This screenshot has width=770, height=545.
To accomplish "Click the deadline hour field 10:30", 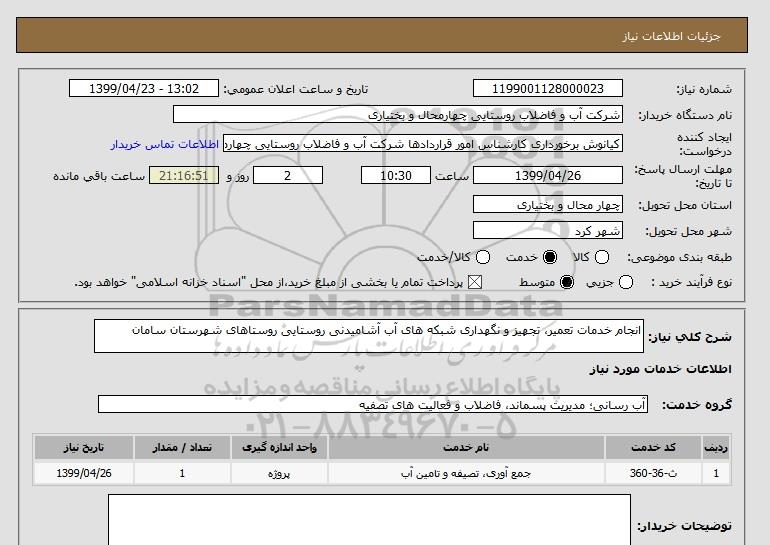I will 396,175.
